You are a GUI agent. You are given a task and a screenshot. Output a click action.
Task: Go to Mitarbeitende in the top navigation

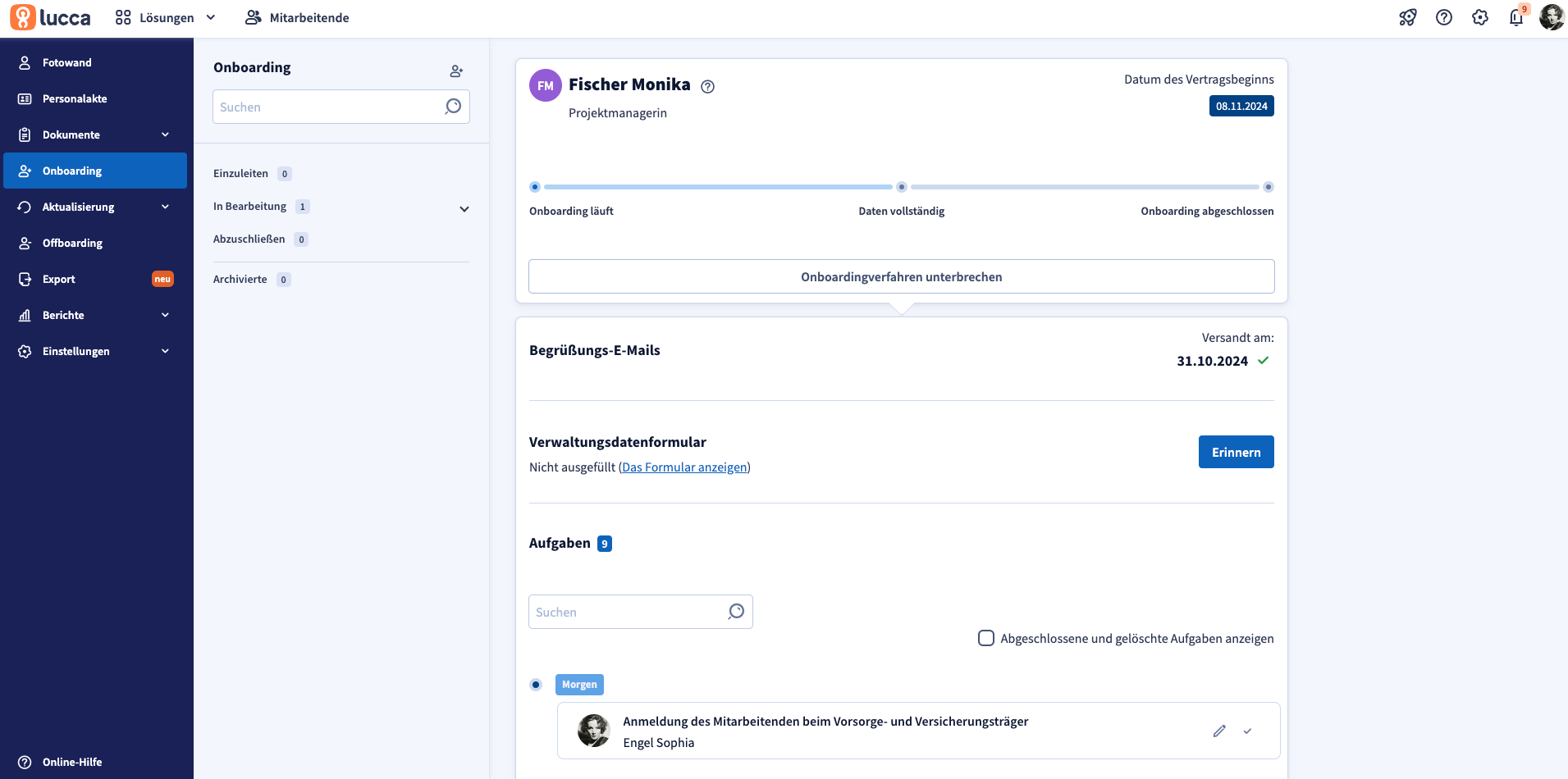pos(297,17)
